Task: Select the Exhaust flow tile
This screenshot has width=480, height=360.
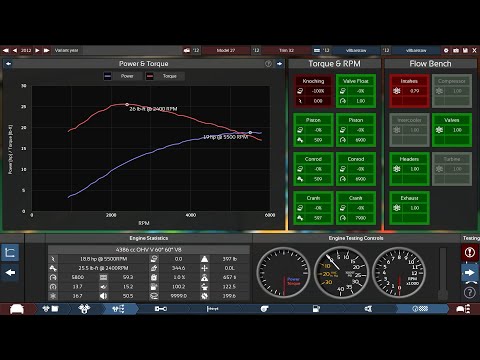Action: click(409, 208)
